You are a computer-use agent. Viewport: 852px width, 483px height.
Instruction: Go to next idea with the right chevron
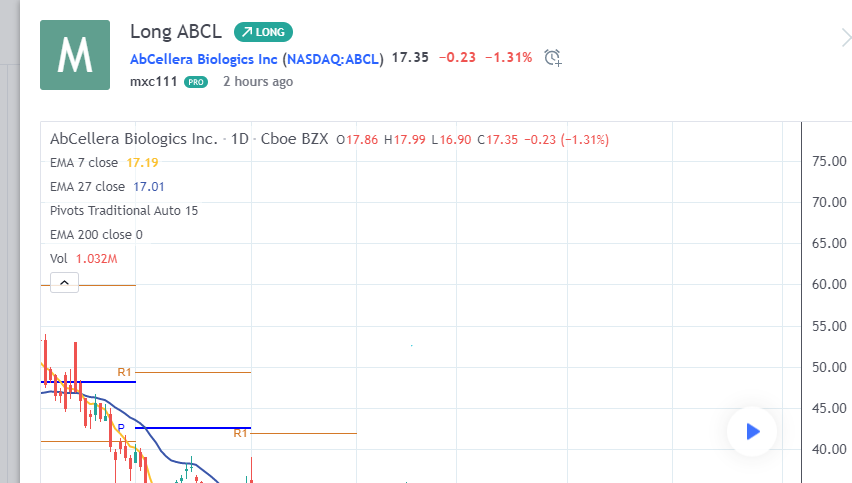pos(845,38)
